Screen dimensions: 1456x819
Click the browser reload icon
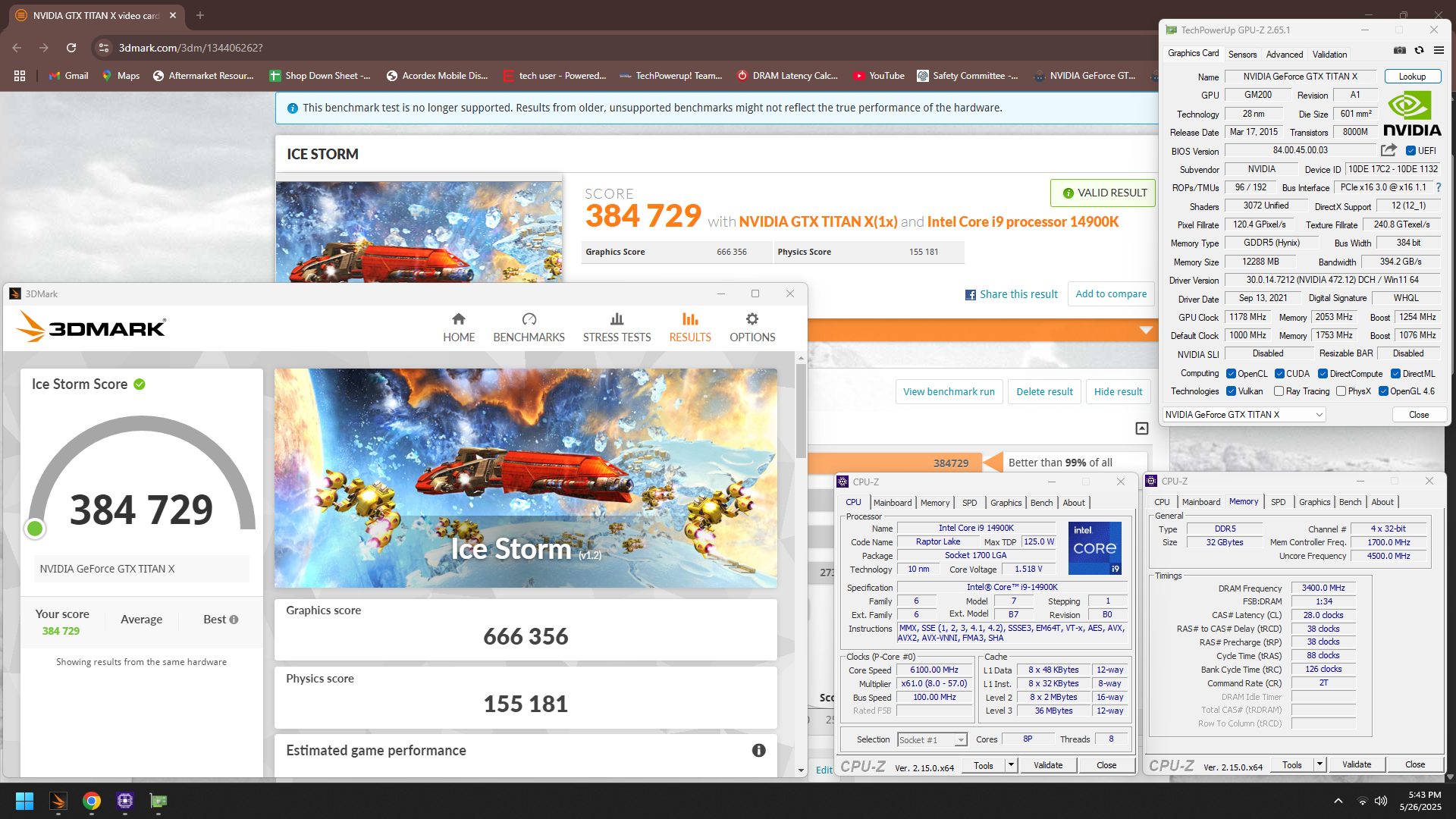[71, 48]
